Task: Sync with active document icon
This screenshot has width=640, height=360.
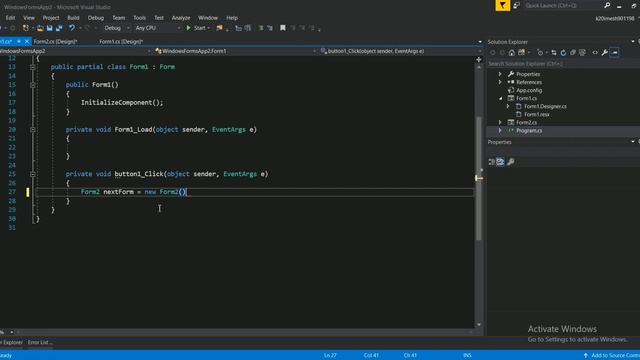Action: (554, 53)
